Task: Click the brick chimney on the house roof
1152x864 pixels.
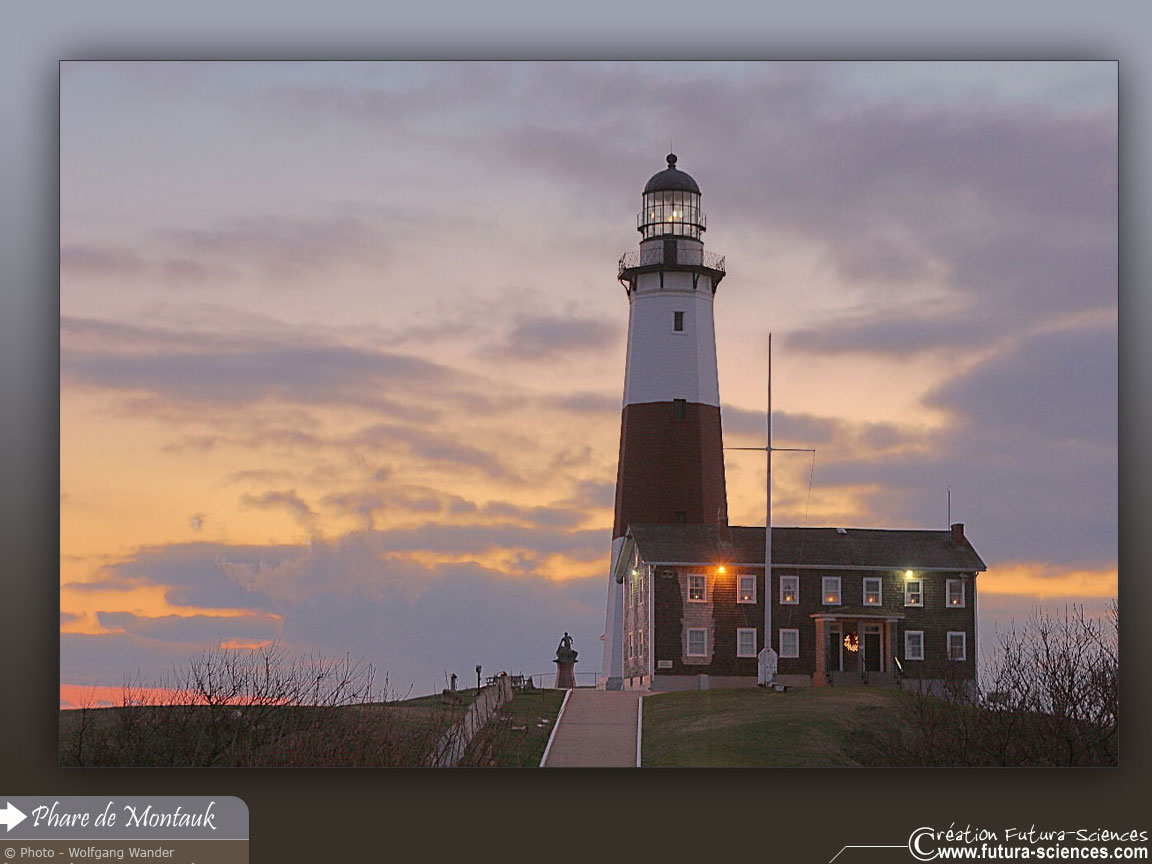Action: coord(958,534)
